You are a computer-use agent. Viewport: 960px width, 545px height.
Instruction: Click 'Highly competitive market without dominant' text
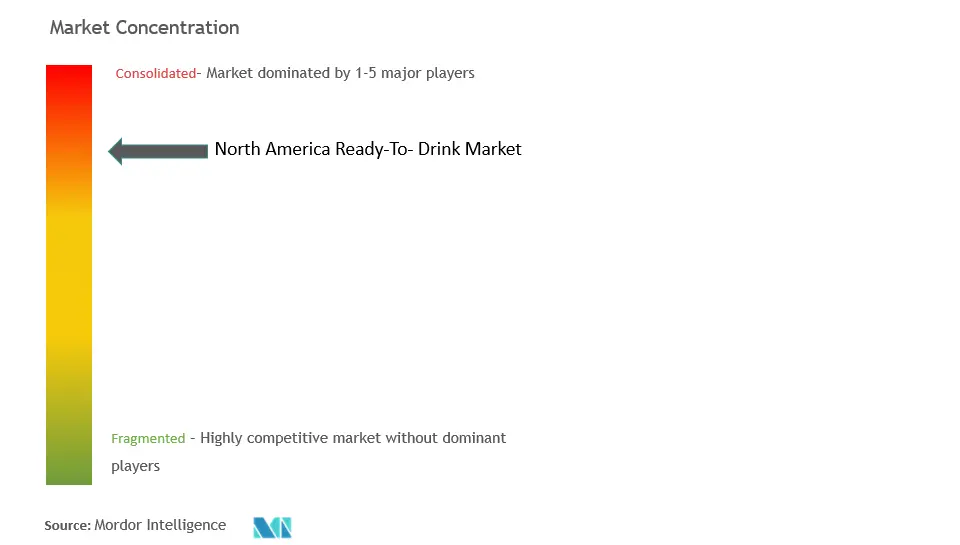point(353,438)
